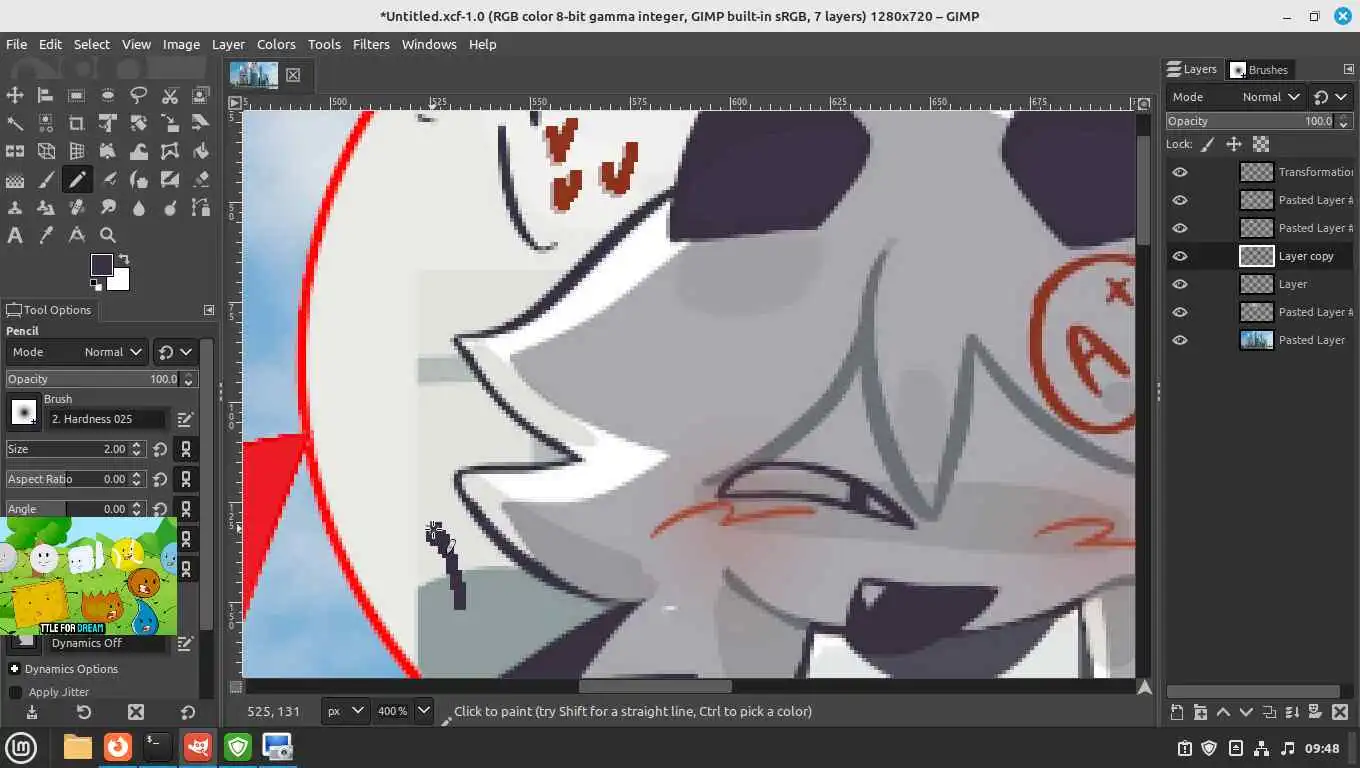Select the Pencil tool
This screenshot has height=768, width=1360.
pyautogui.click(x=76, y=179)
